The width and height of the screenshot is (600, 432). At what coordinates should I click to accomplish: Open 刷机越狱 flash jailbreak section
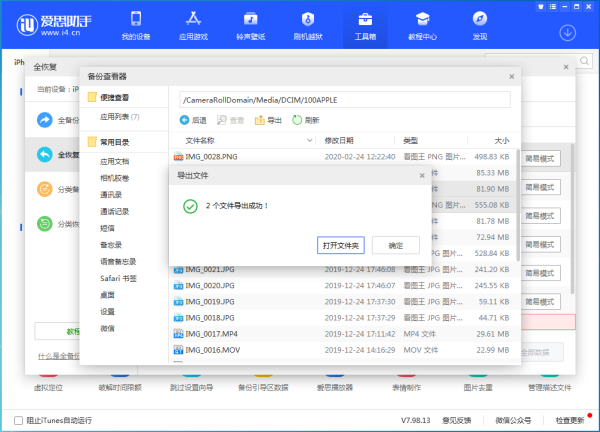click(x=307, y=25)
